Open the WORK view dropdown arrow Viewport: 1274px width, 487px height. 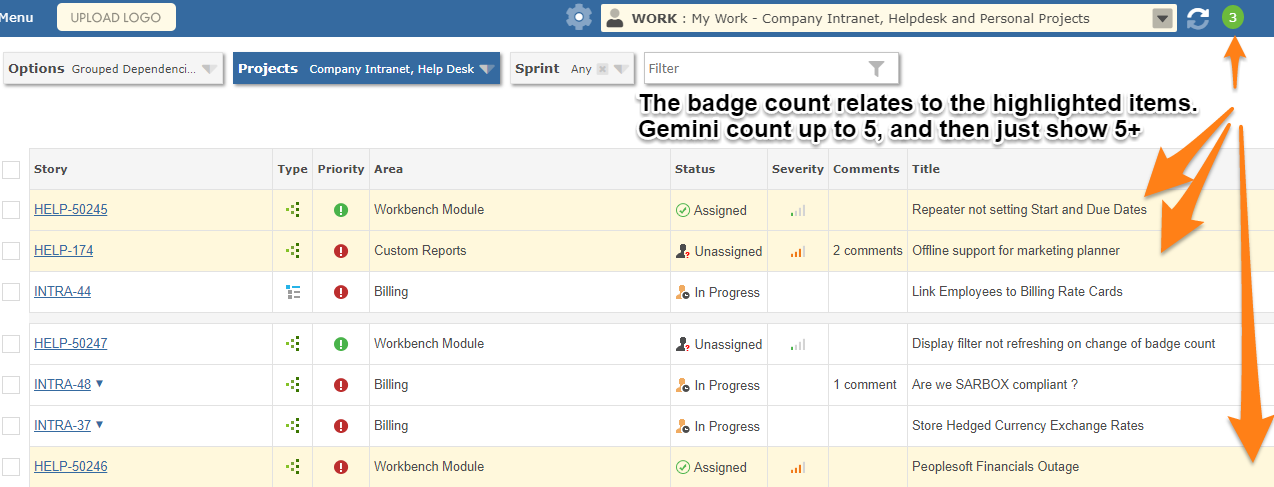(1162, 18)
